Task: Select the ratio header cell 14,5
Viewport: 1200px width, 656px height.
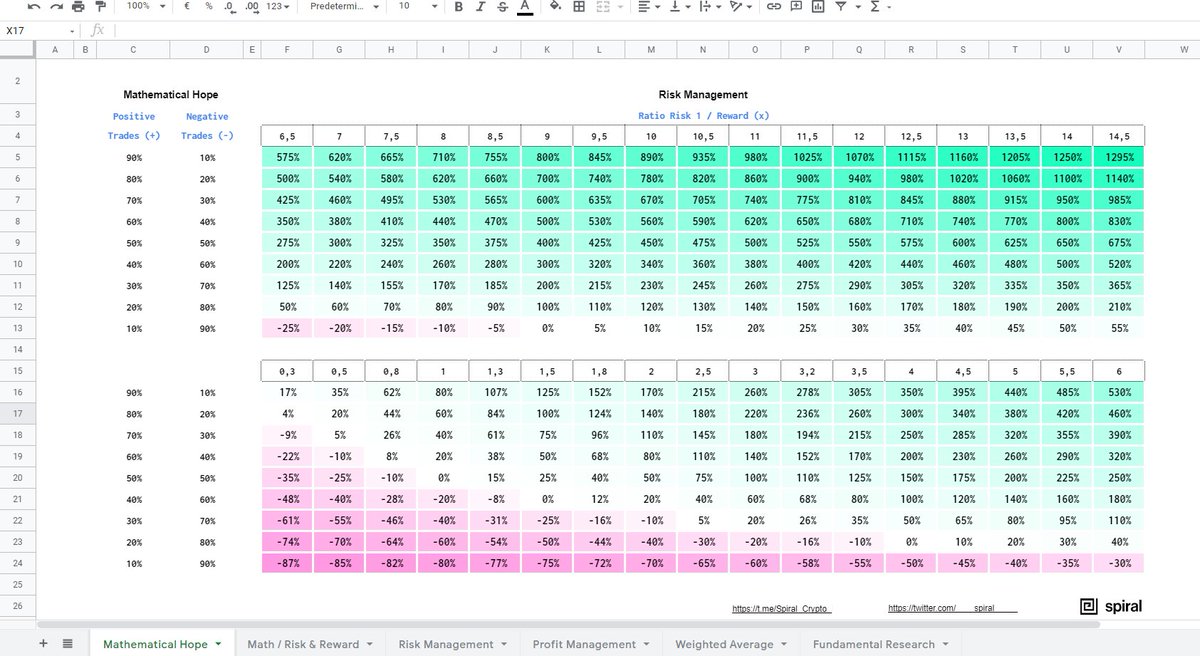Action: click(1117, 136)
